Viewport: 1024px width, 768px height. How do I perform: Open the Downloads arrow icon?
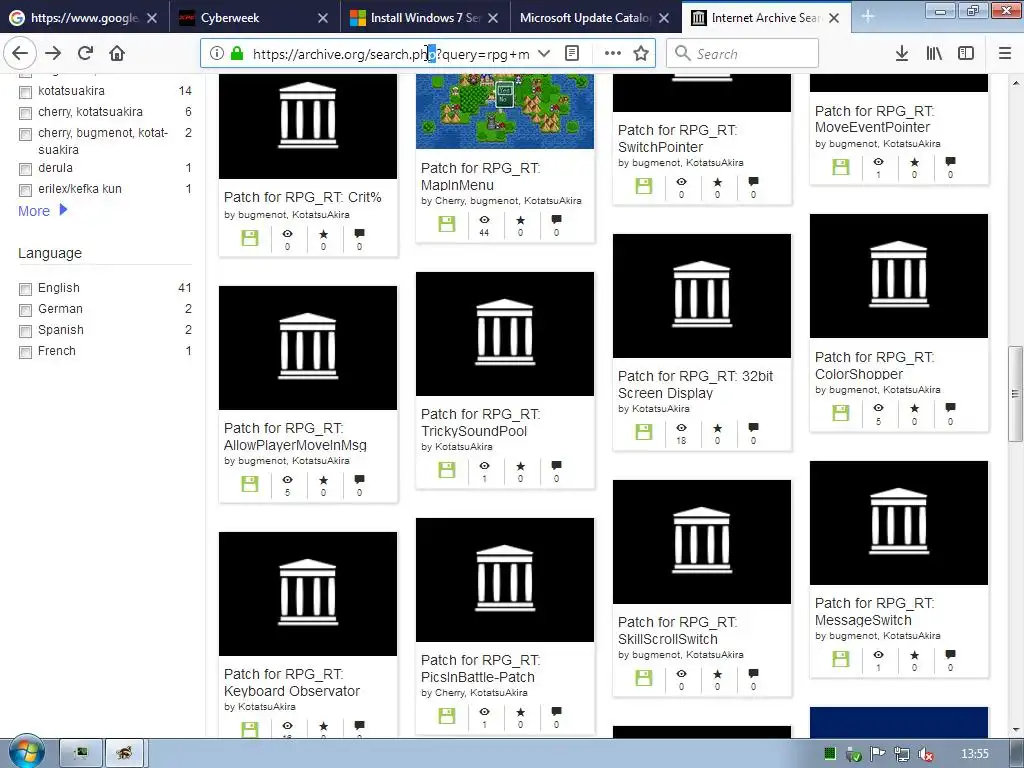coord(901,54)
